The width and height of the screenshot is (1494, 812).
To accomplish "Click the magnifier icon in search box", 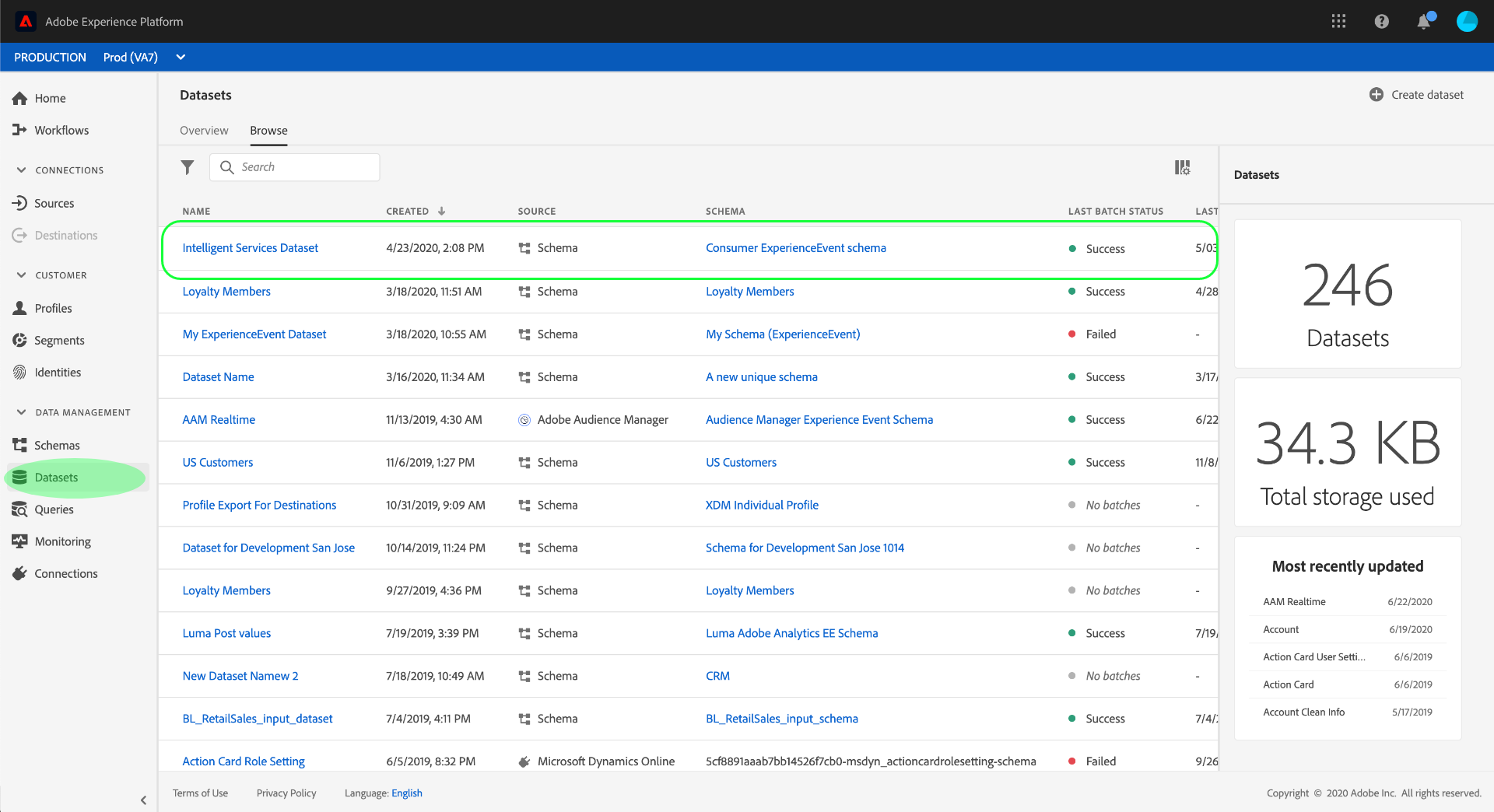I will [227, 167].
